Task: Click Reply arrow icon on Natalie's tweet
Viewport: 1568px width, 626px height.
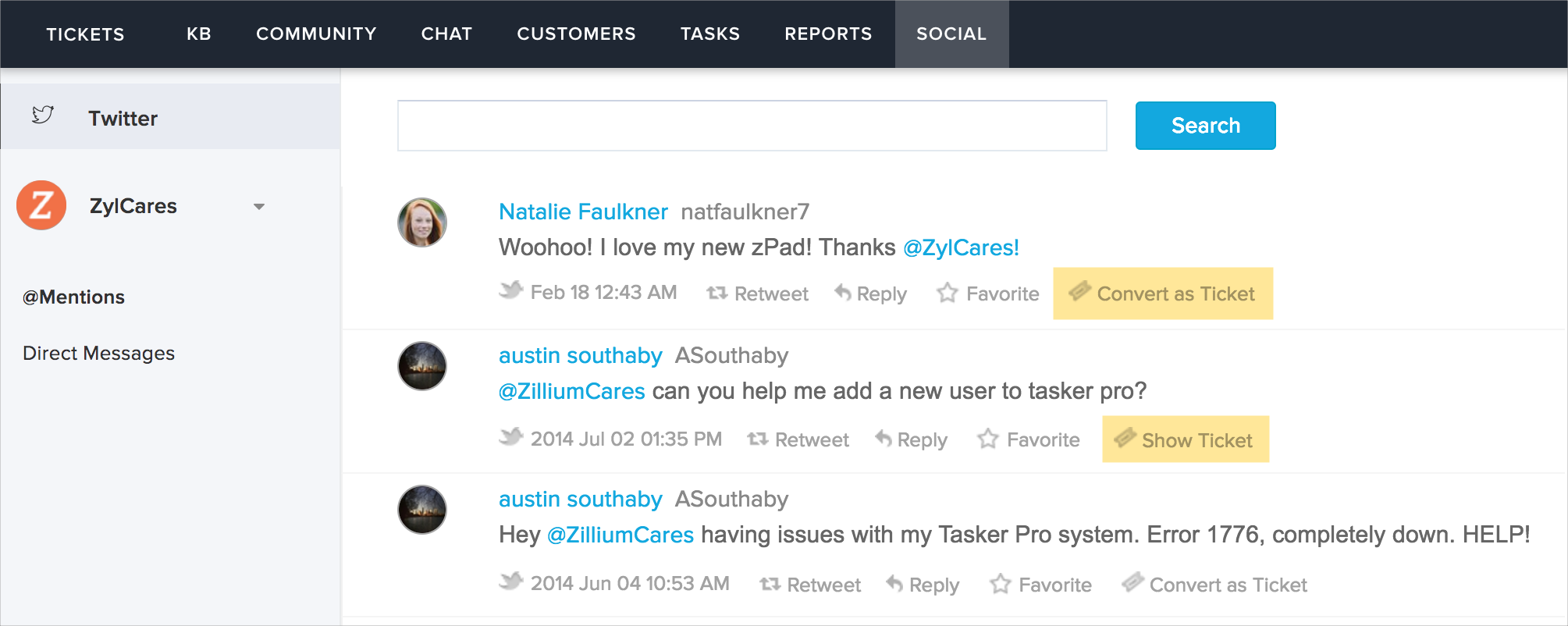Action: pos(843,293)
